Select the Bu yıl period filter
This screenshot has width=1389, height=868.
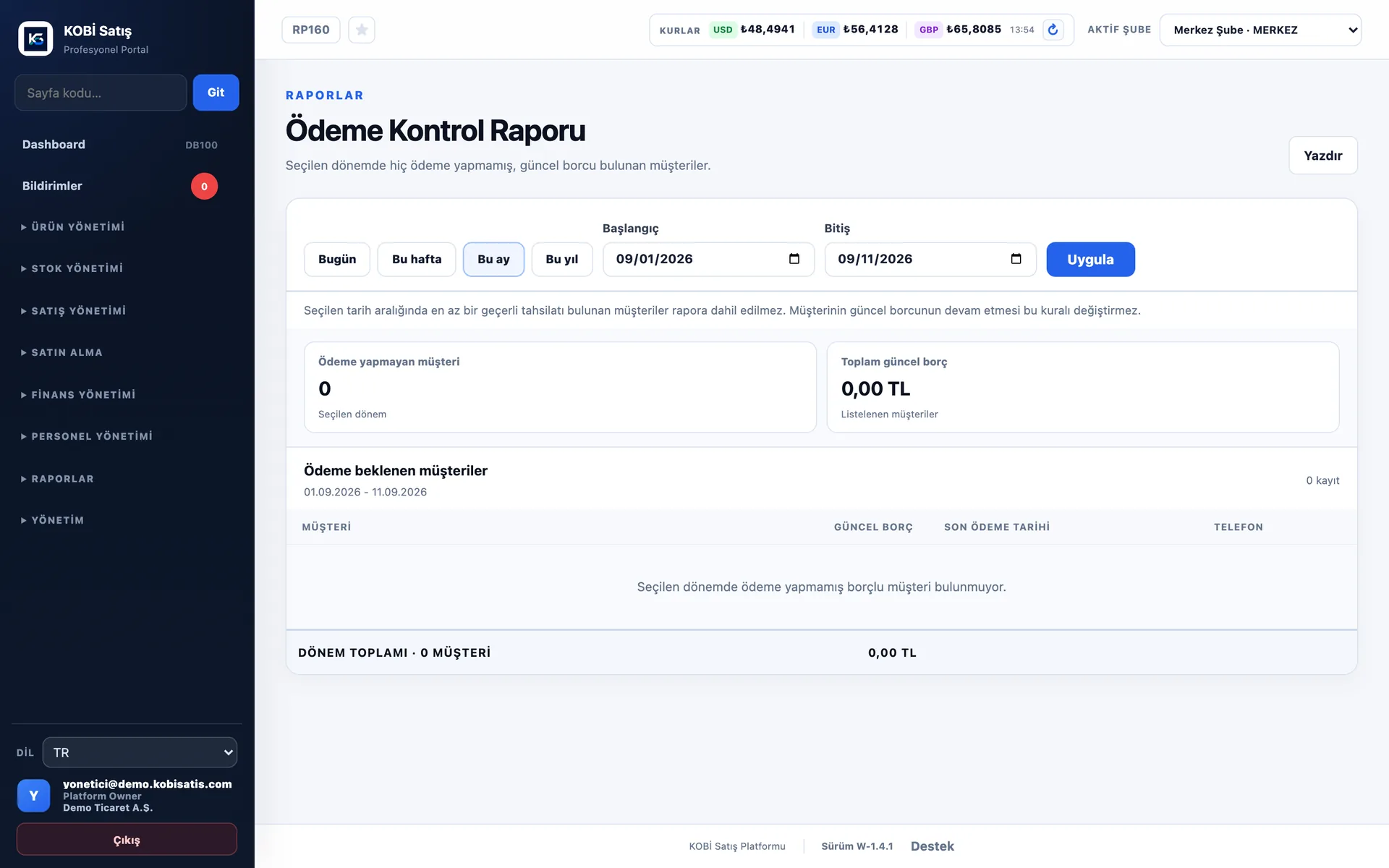point(562,259)
